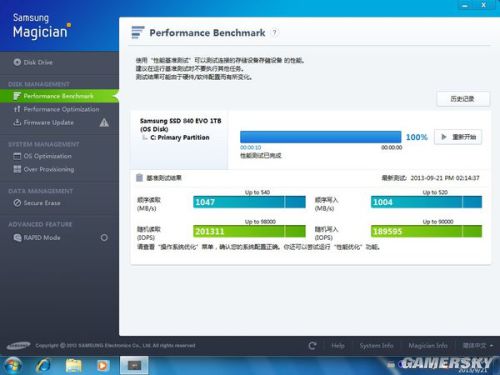Screen dimensions: 500x375
Task: Click the history button above the benchmark panel
Action: [x=463, y=99]
